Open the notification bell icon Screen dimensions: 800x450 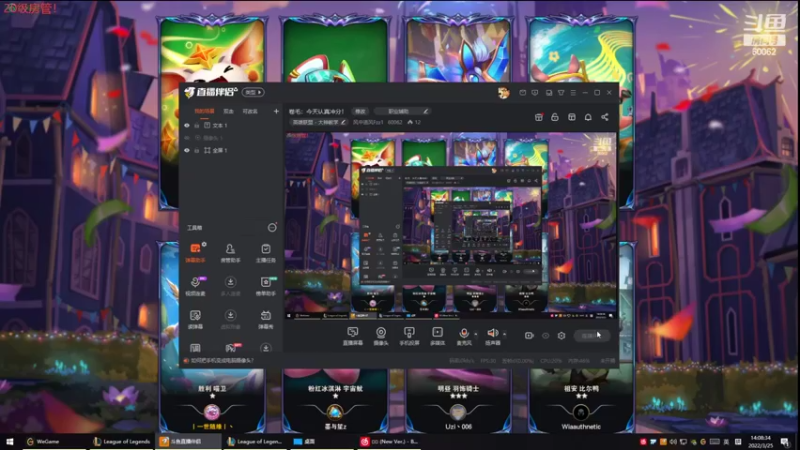[588, 117]
